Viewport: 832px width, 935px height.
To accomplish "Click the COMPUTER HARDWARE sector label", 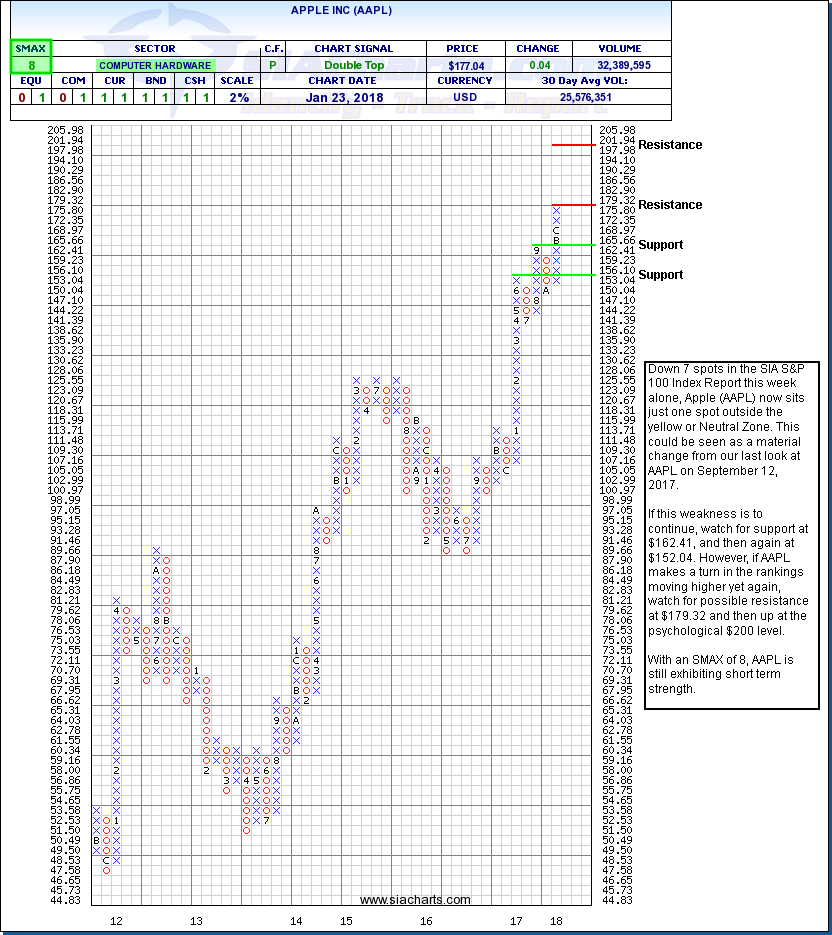I will point(153,65).
